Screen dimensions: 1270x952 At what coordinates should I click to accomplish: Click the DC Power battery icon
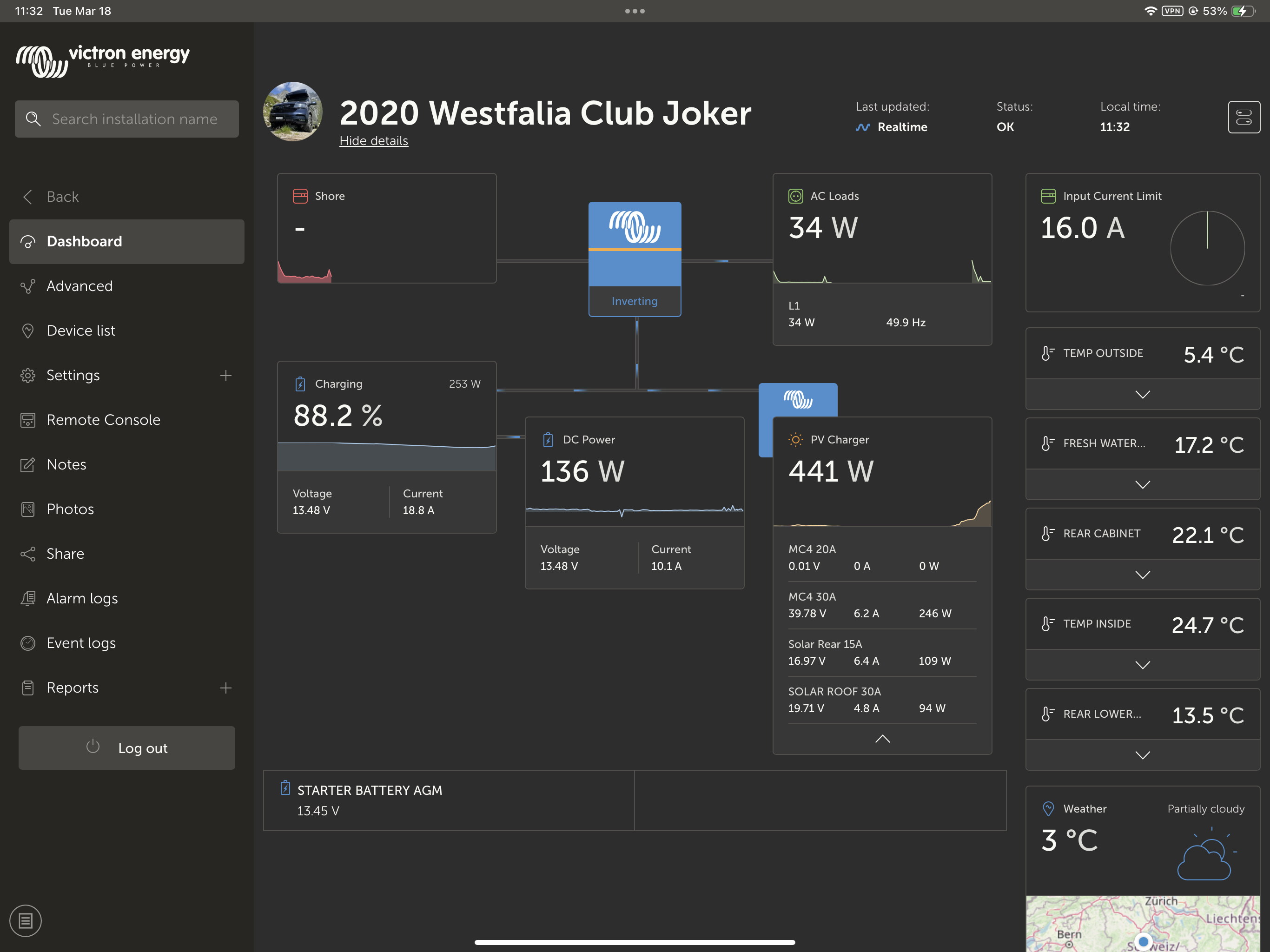pos(549,440)
